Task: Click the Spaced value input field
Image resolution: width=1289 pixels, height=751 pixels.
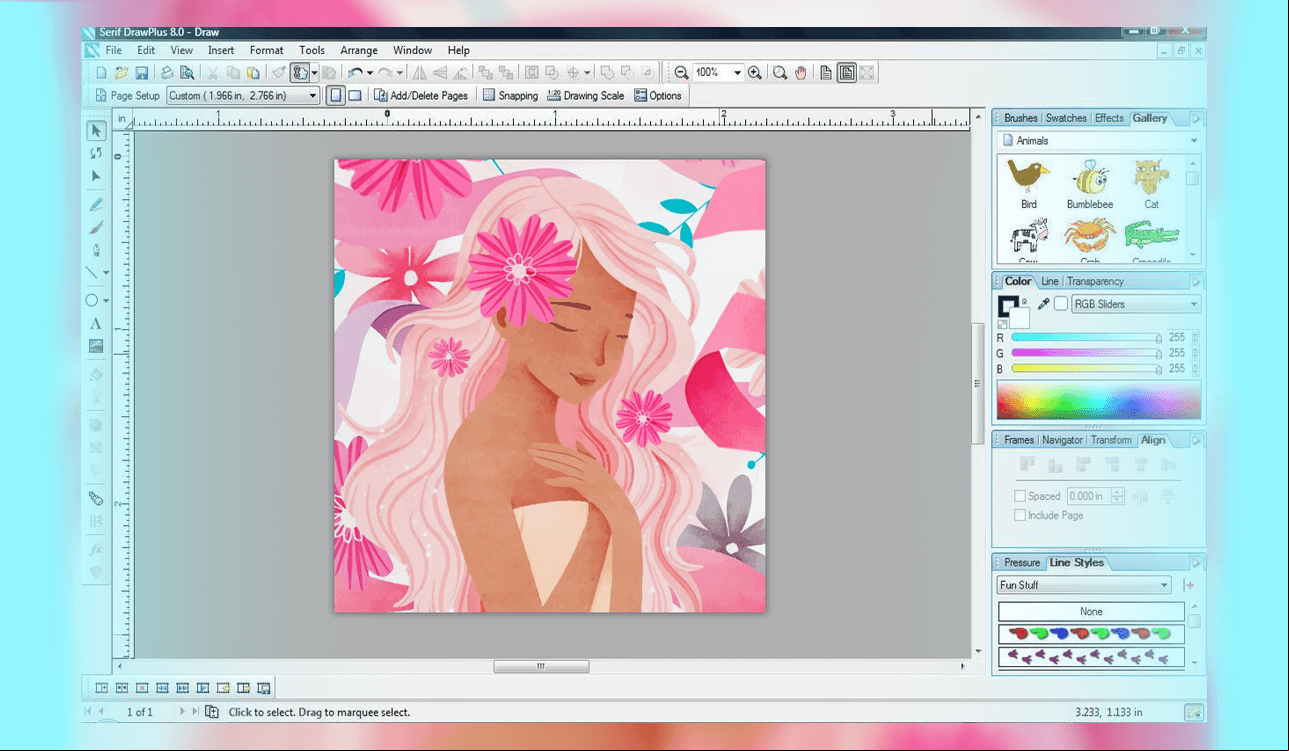Action: point(1087,496)
